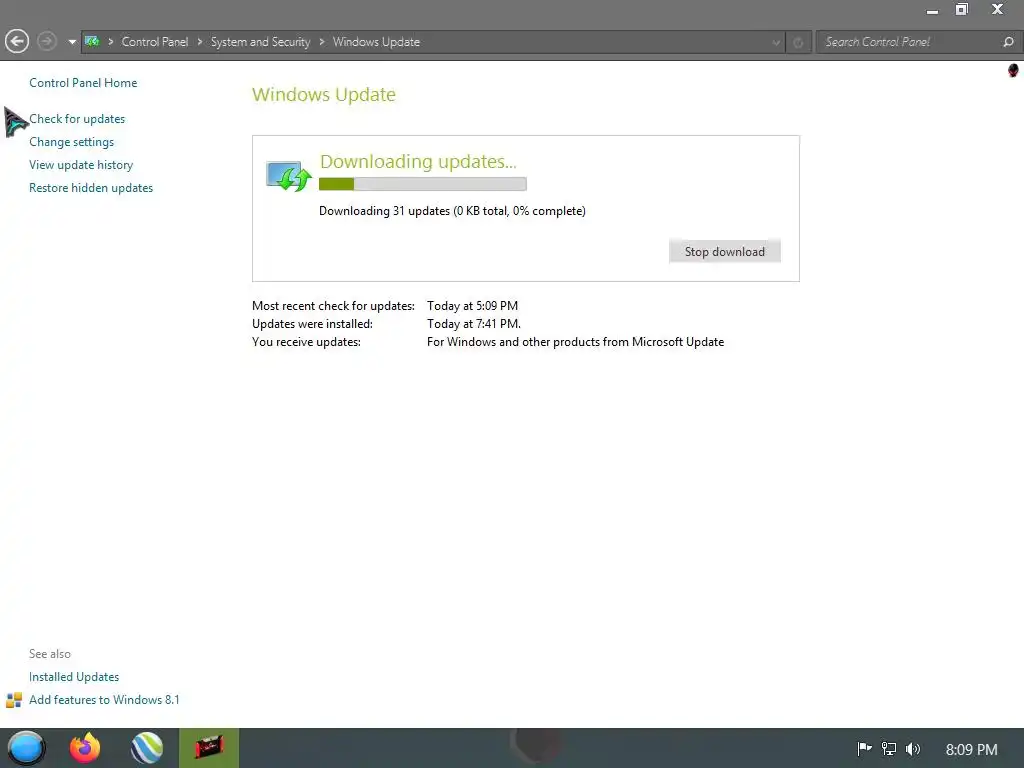Viewport: 1024px width, 768px height.
Task: Restore down the Control Panel window
Action: pos(962,9)
